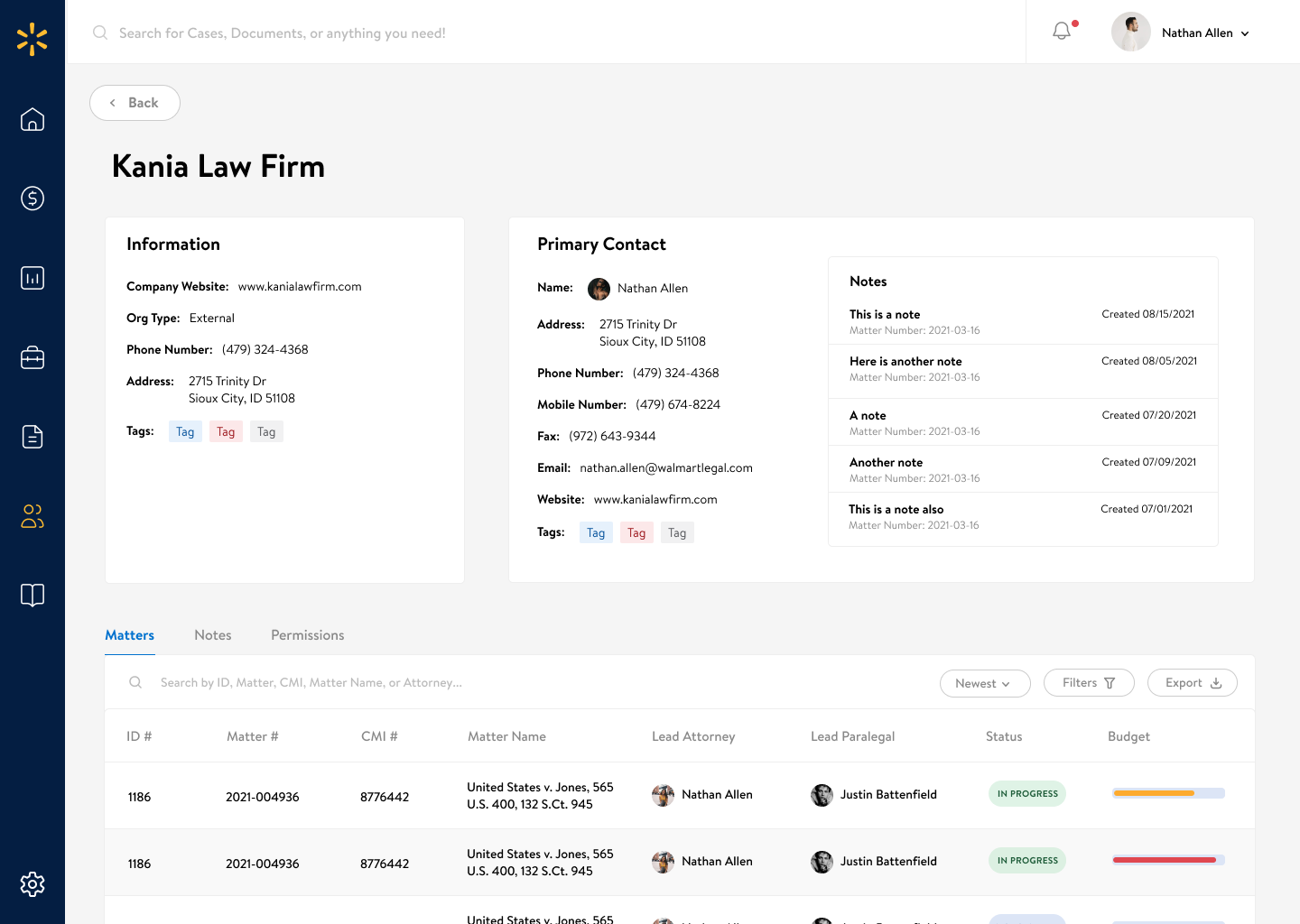Open the note 'Another note'
The width and height of the screenshot is (1300, 924).
1023,469
